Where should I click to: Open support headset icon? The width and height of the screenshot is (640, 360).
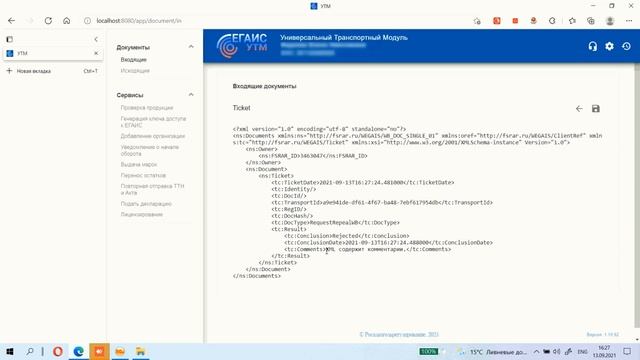(593, 47)
